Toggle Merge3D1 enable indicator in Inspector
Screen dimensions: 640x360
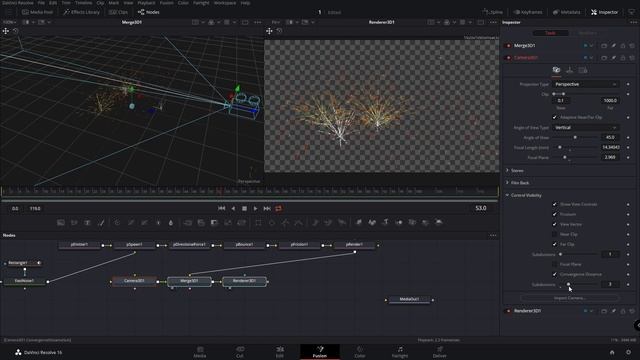pos(508,46)
